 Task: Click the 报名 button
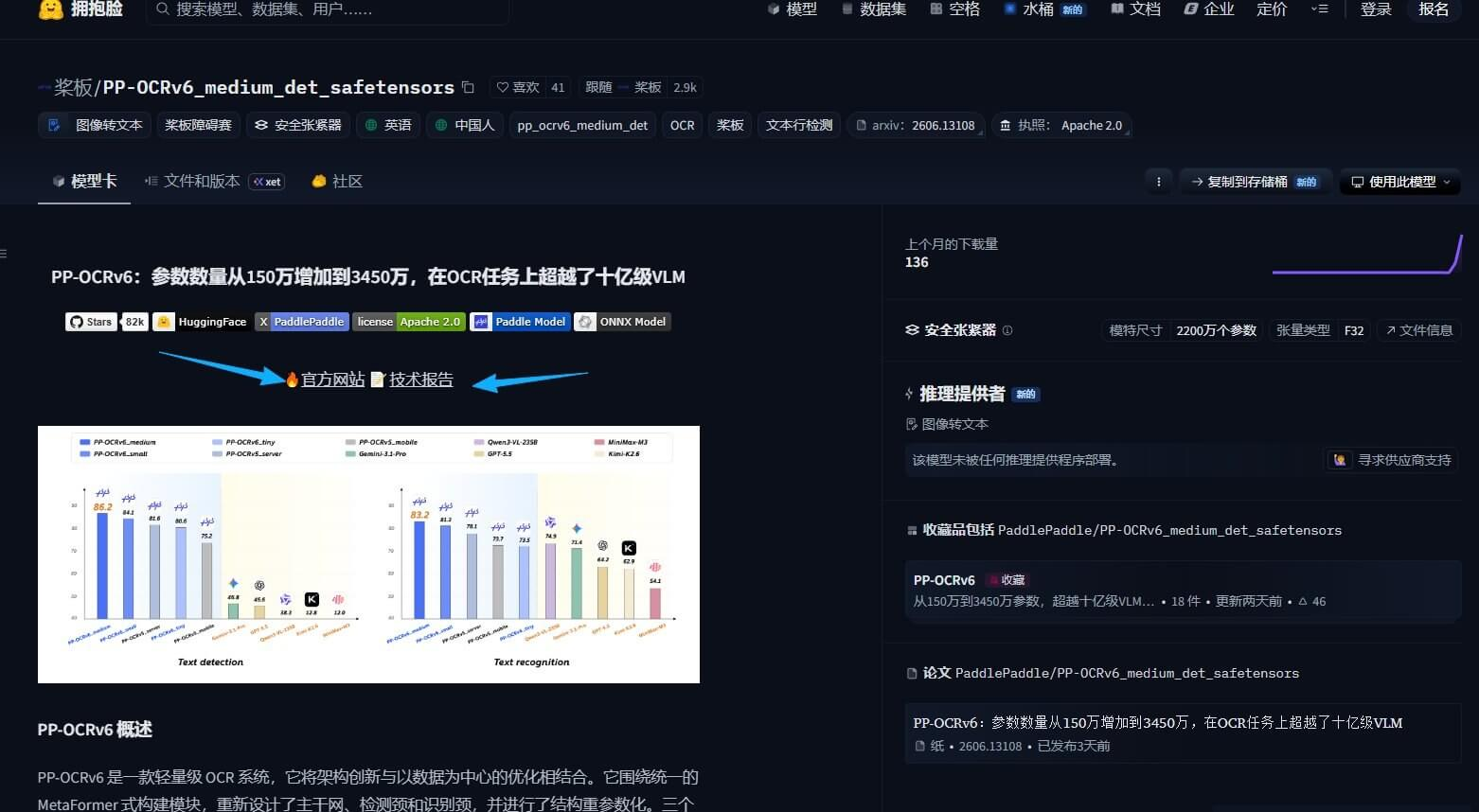coord(1434,9)
